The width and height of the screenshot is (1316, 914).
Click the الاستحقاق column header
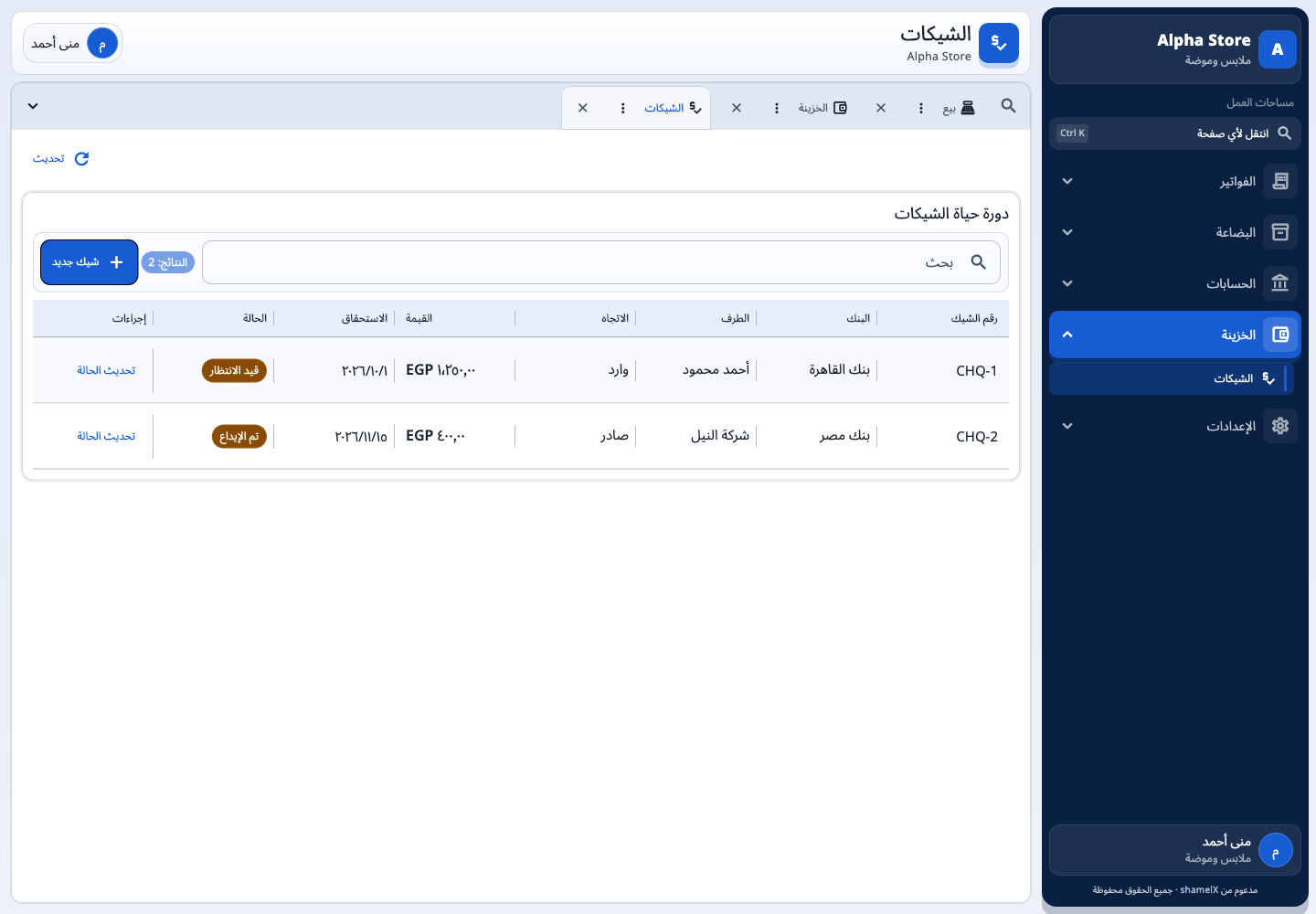(365, 318)
